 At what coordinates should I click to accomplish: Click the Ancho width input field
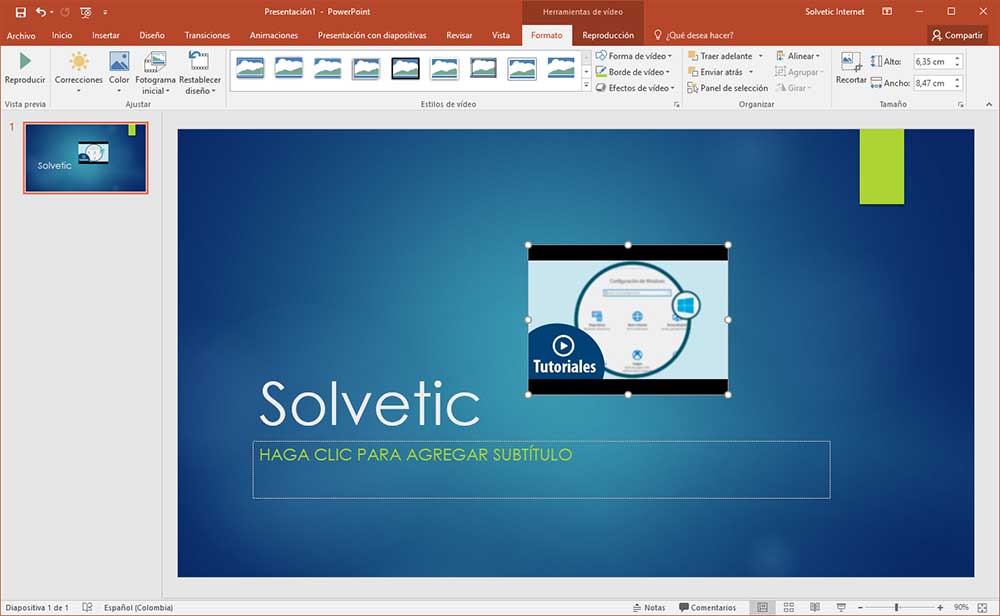point(932,83)
